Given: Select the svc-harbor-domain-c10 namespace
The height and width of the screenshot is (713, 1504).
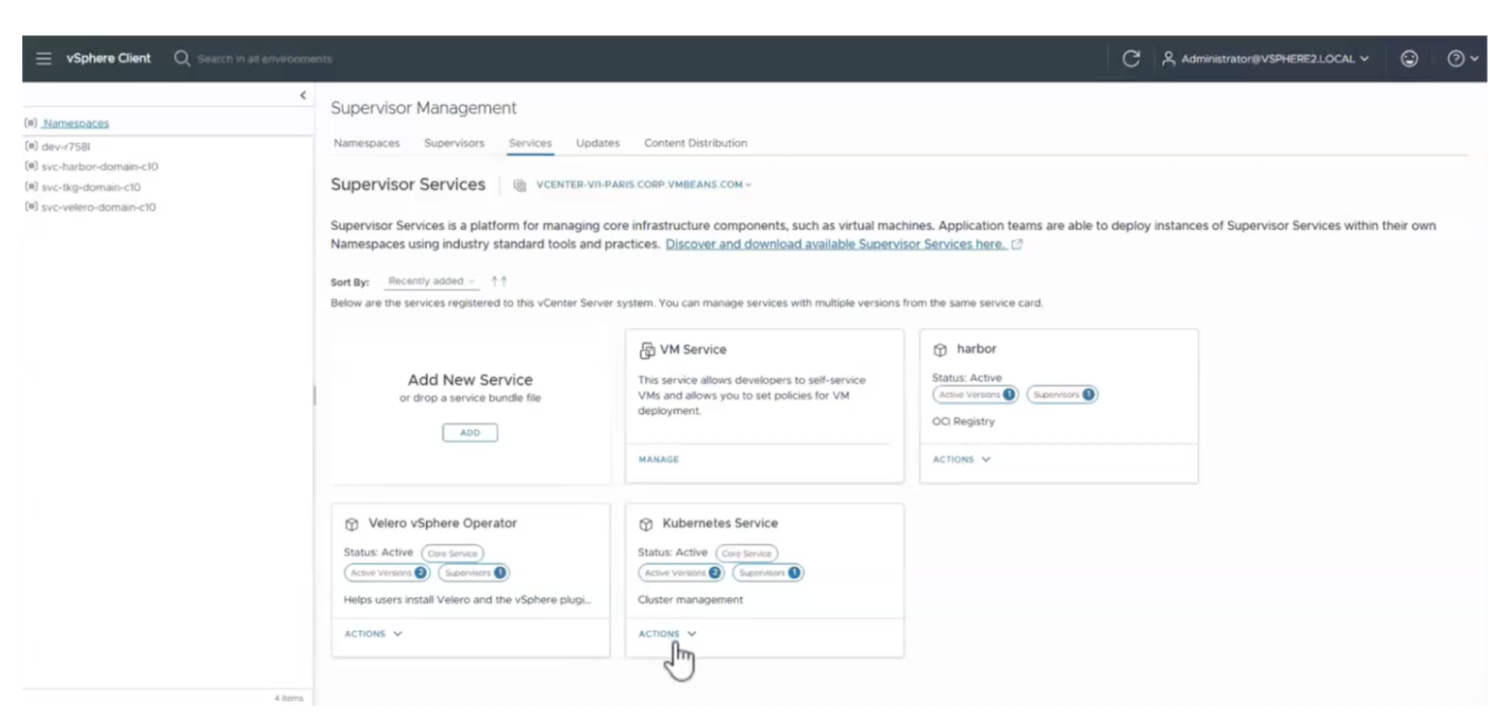Looking at the screenshot, I should (x=100, y=166).
